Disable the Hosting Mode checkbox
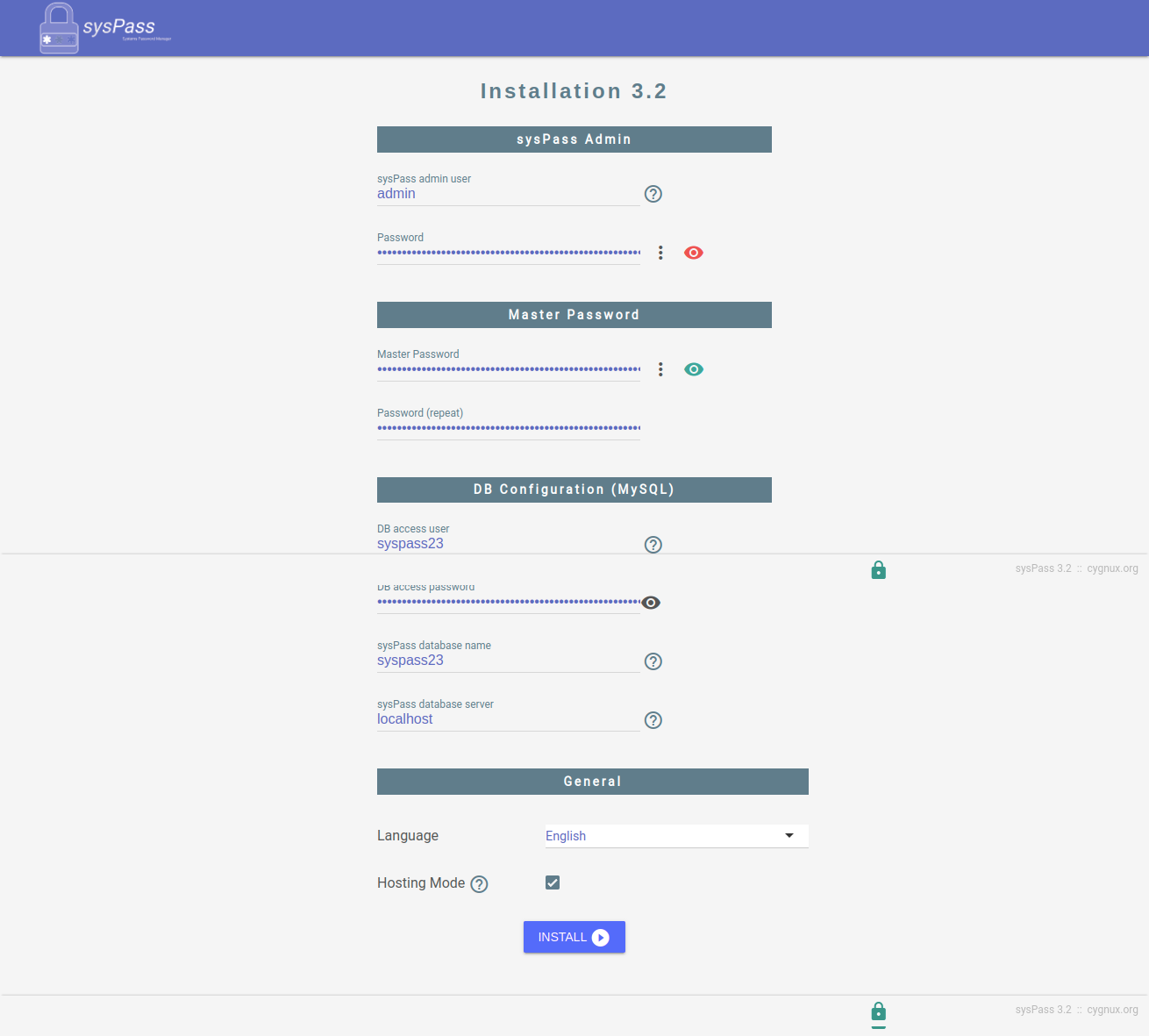This screenshot has width=1149, height=1036. (x=553, y=882)
